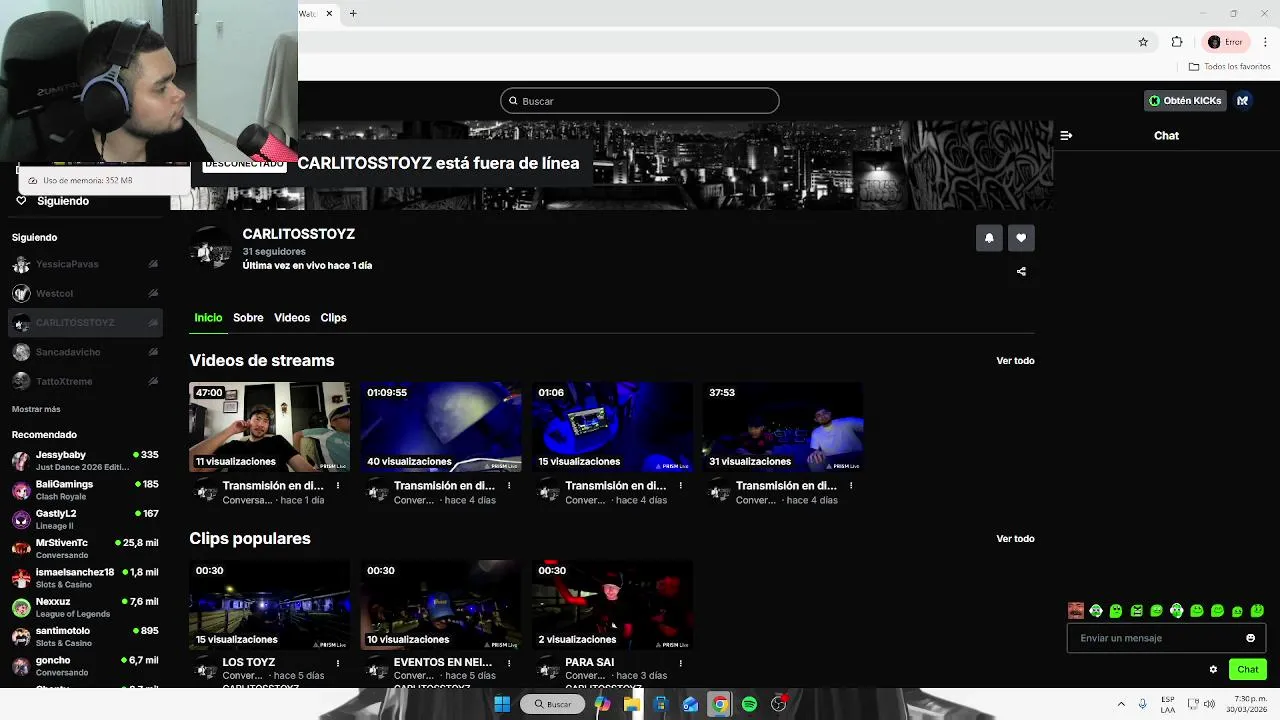Collapse the chat panel with arrow icon
Viewport: 1280px width, 720px height.
[x=1066, y=136]
